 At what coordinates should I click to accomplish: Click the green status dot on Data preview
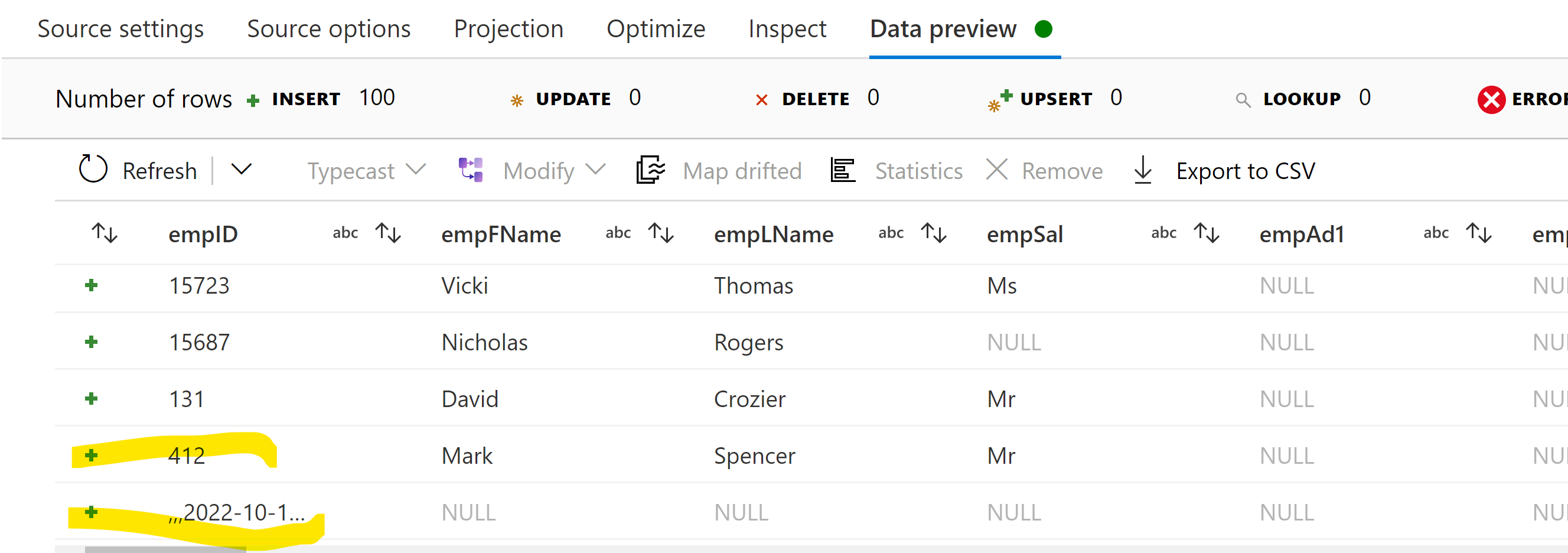pos(1043,28)
